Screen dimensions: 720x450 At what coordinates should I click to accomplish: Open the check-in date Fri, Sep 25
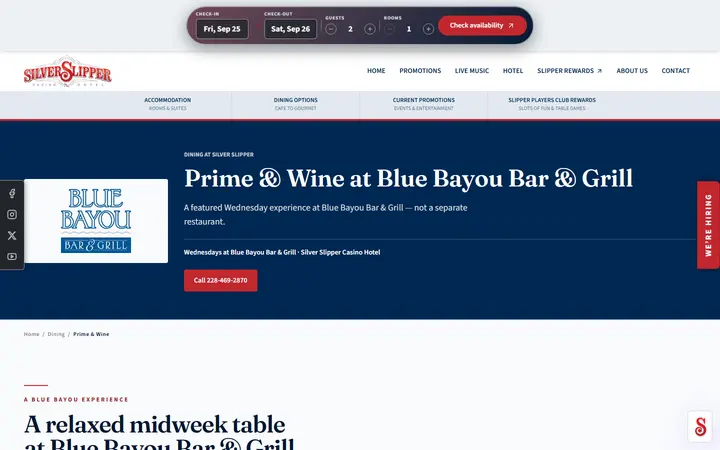coord(222,29)
